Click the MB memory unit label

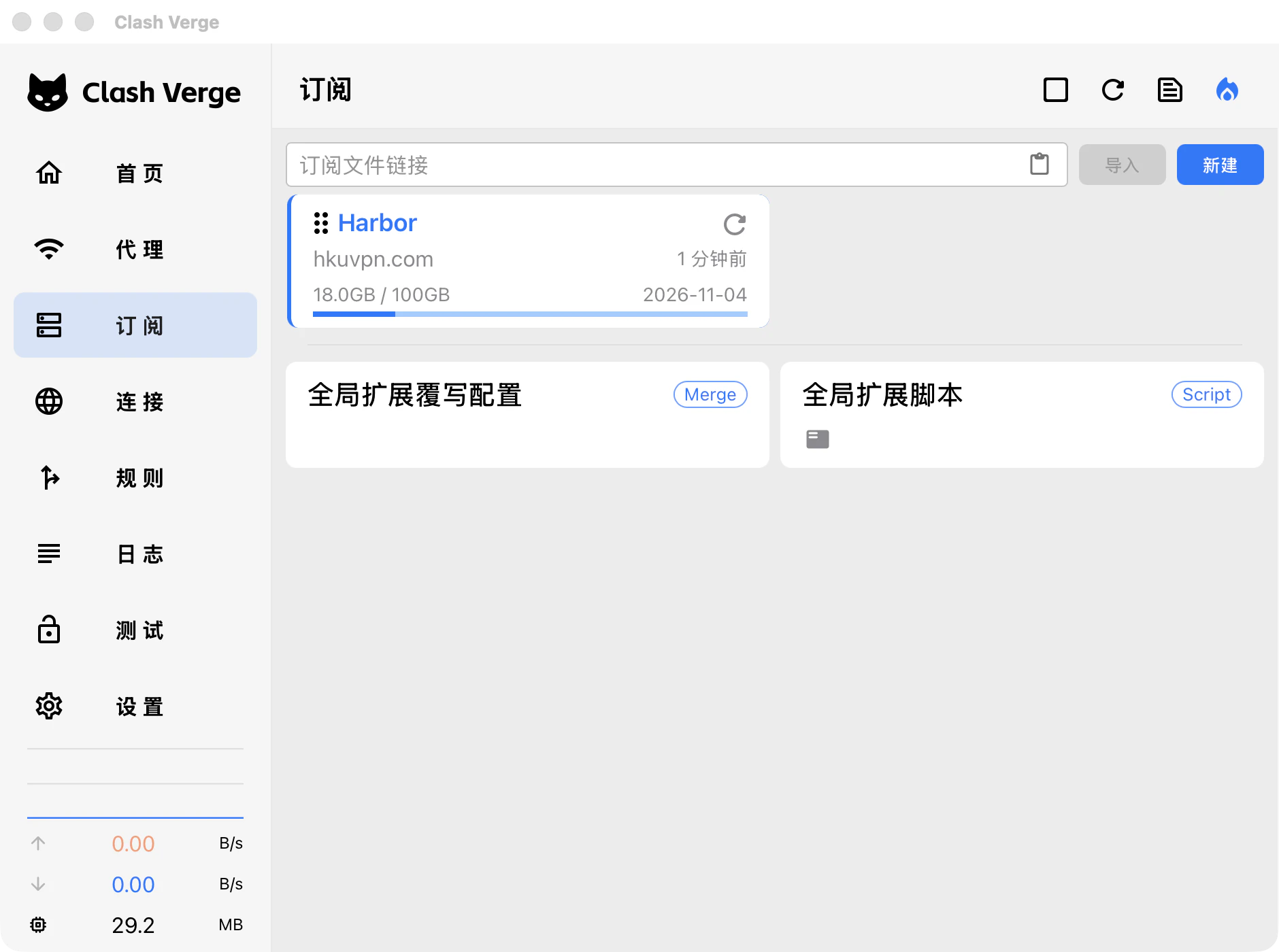coord(231,925)
